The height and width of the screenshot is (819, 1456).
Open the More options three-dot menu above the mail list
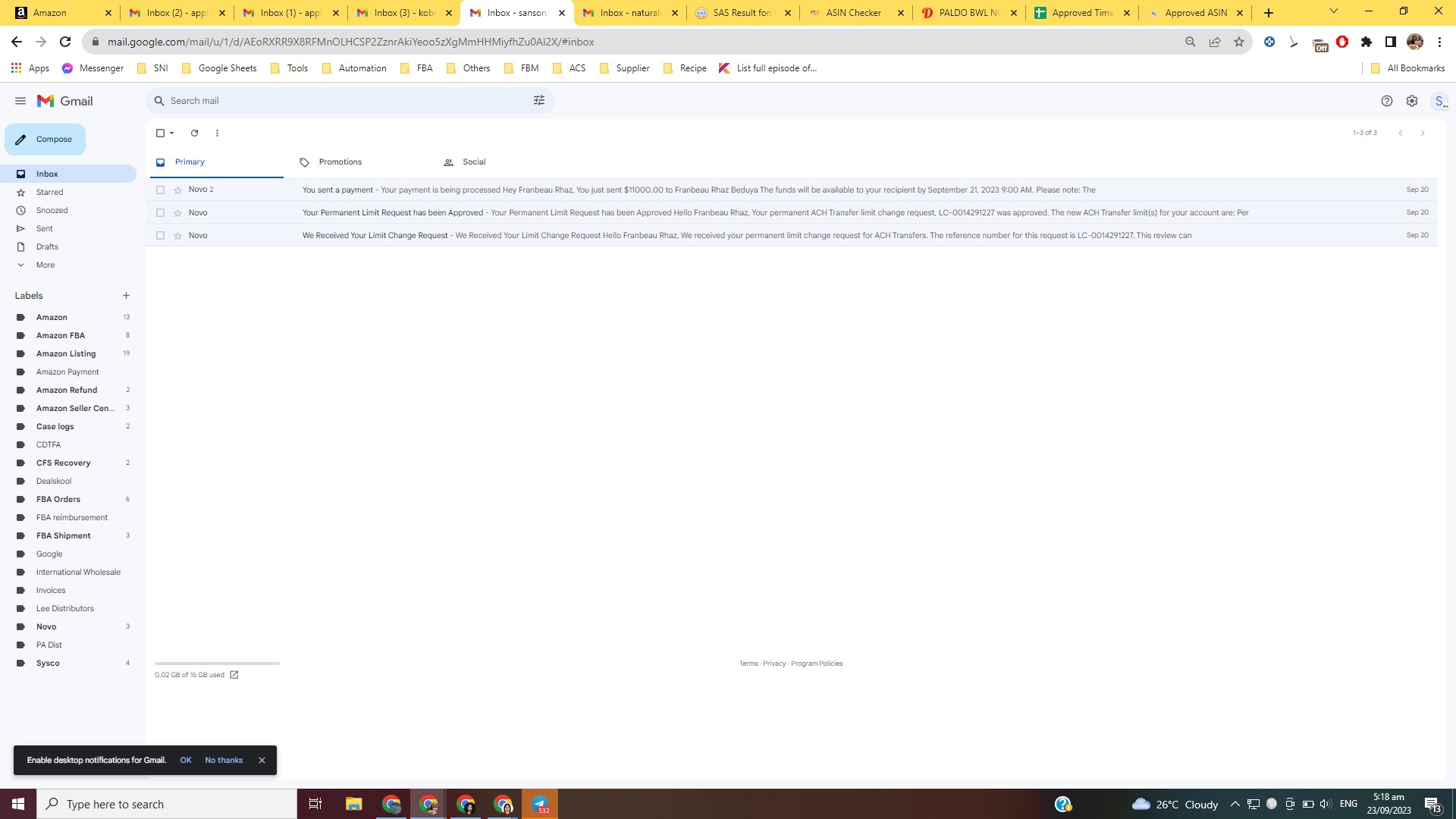point(217,133)
